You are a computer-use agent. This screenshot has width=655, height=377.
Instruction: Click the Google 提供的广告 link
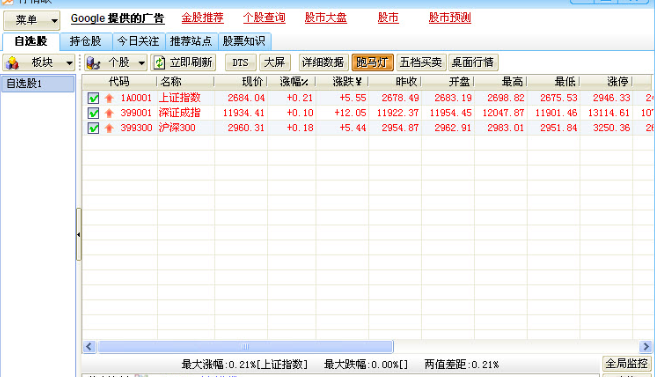[x=117, y=18]
